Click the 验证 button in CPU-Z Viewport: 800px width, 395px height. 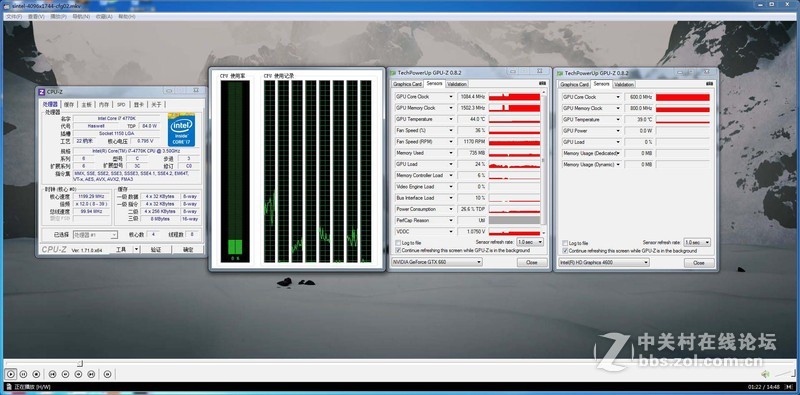pos(156,250)
